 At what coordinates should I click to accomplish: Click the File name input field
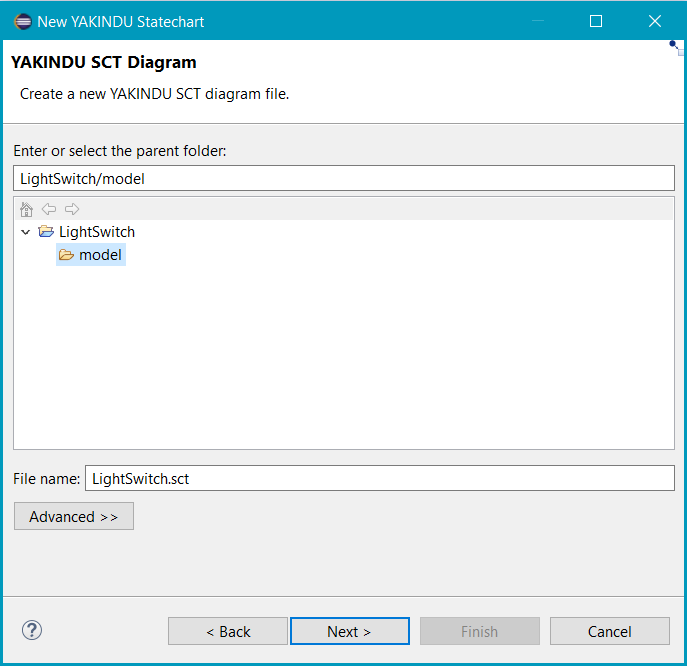pos(379,478)
